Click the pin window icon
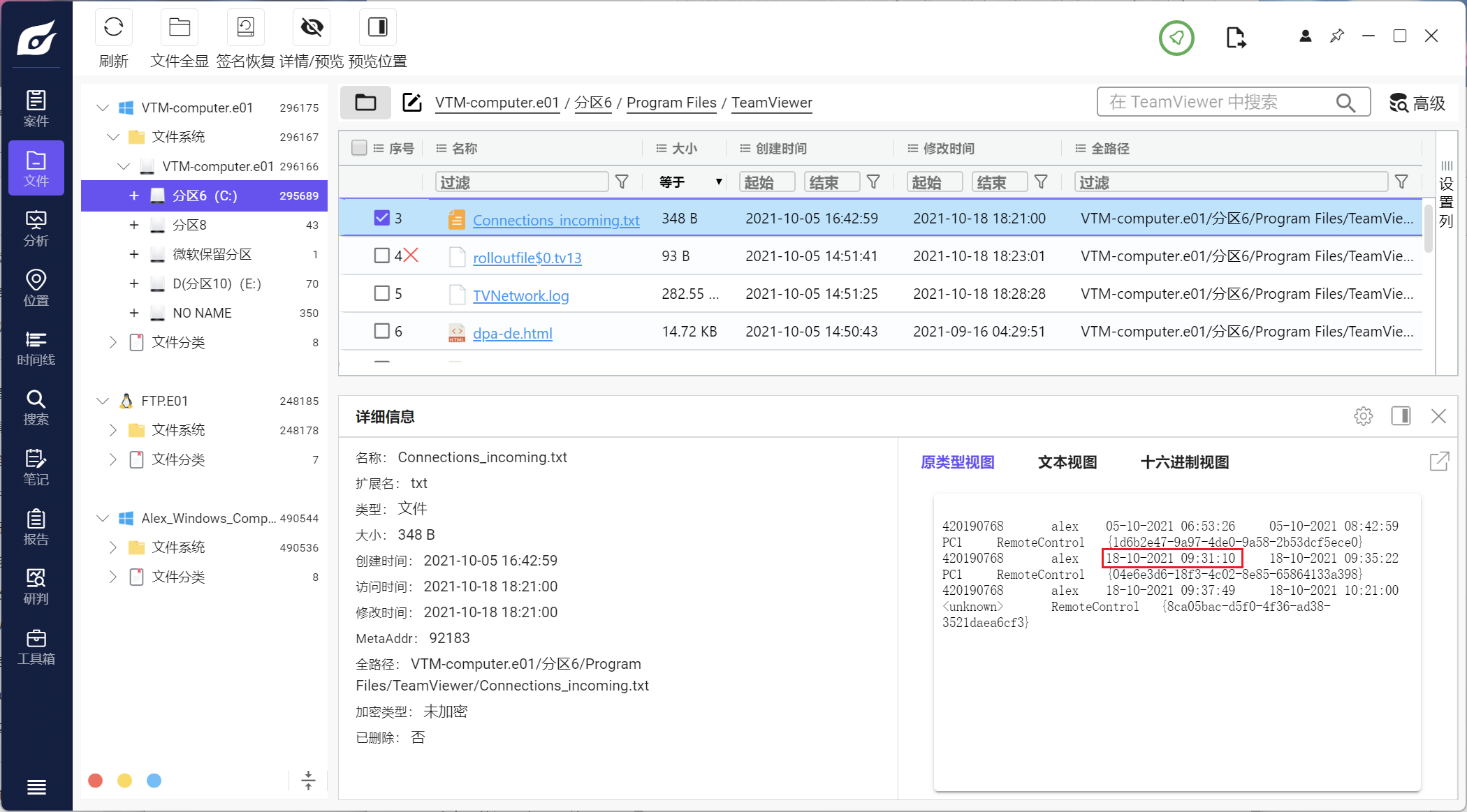 pyautogui.click(x=1337, y=36)
